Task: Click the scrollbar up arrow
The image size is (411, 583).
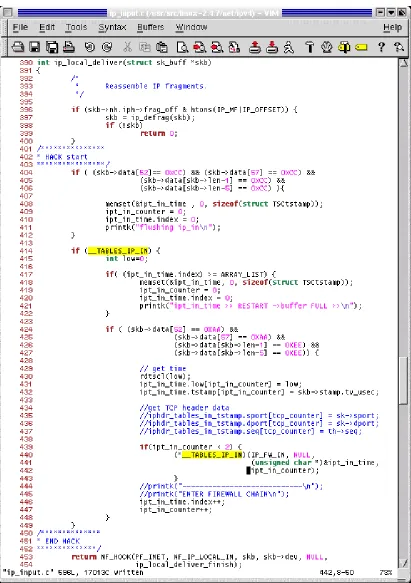Action: 404,64
